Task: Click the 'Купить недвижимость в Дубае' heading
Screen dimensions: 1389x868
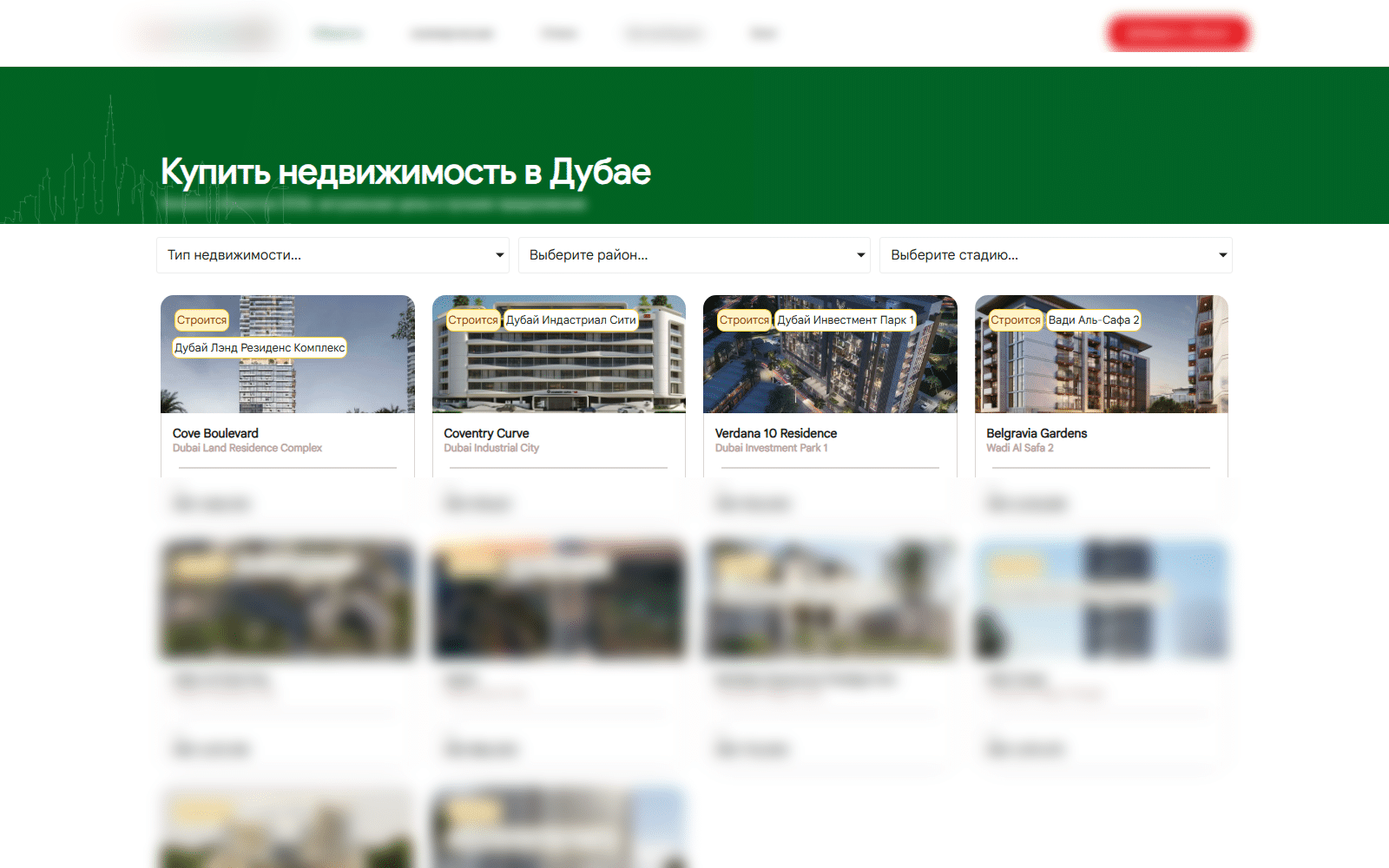Action: (x=405, y=172)
